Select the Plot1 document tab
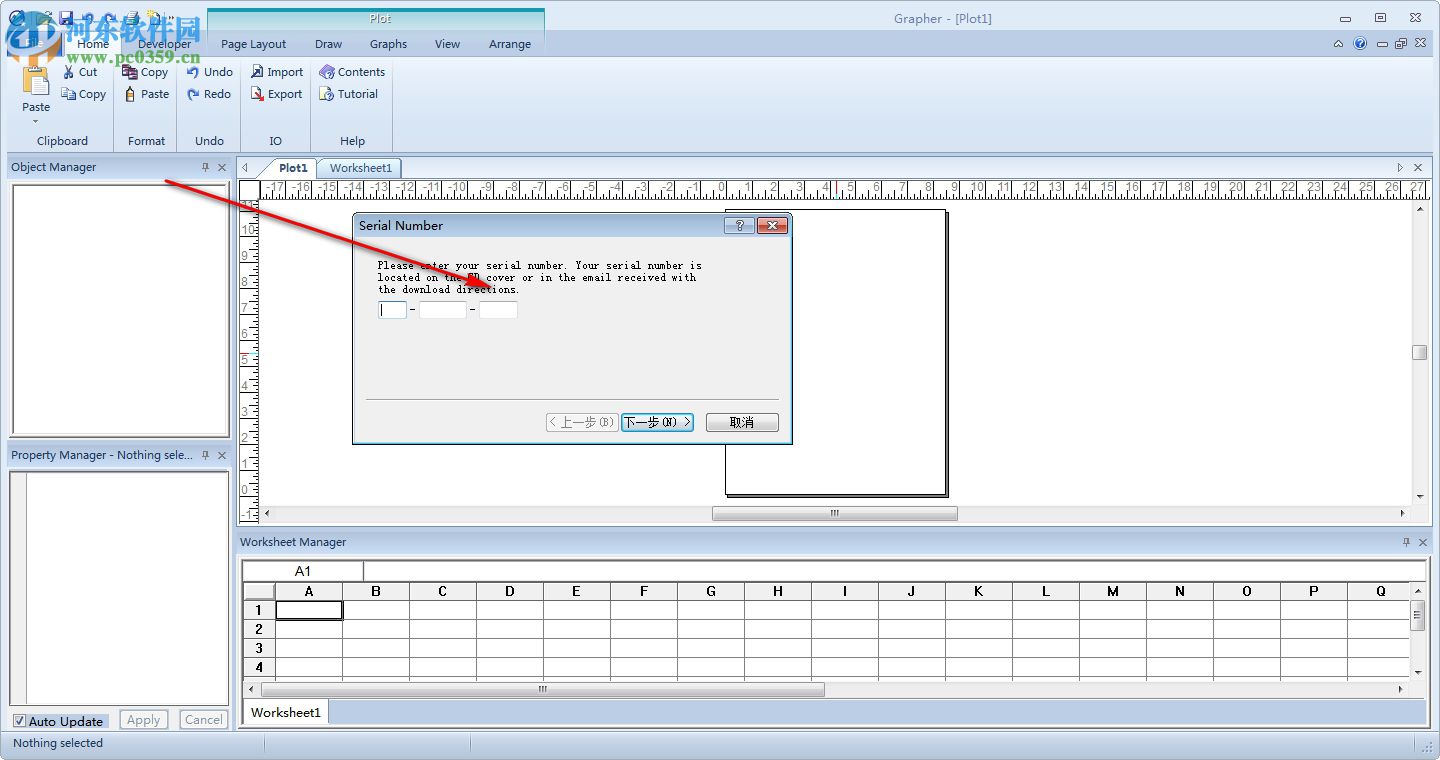 coord(293,168)
